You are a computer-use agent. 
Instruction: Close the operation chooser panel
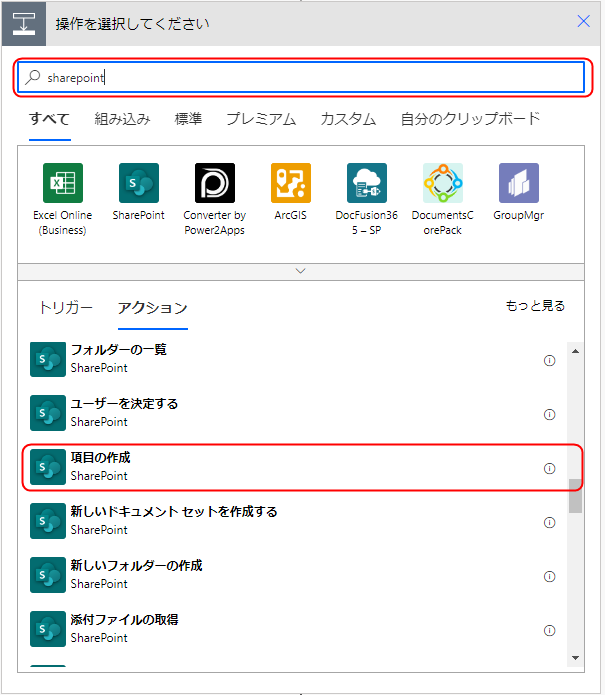tap(583, 21)
